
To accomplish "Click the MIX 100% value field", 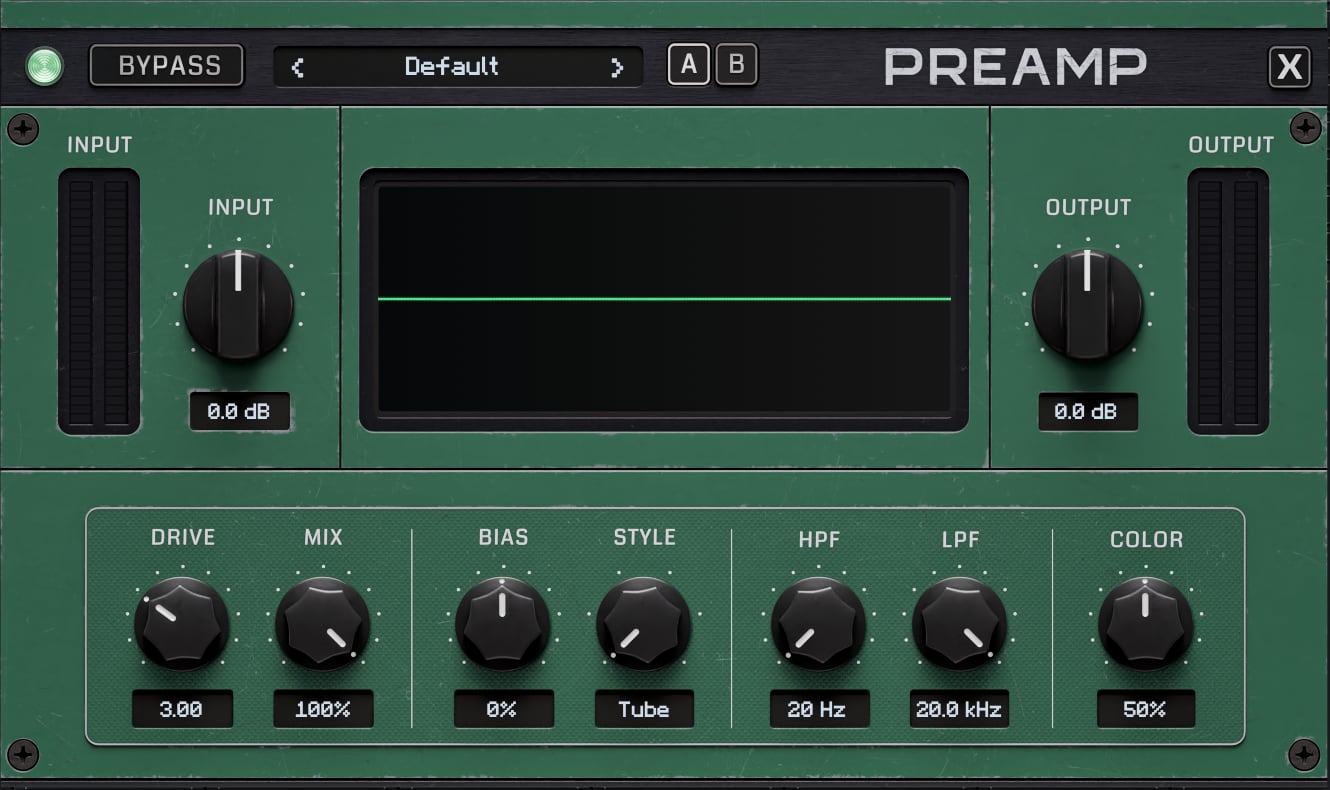I will [x=323, y=709].
